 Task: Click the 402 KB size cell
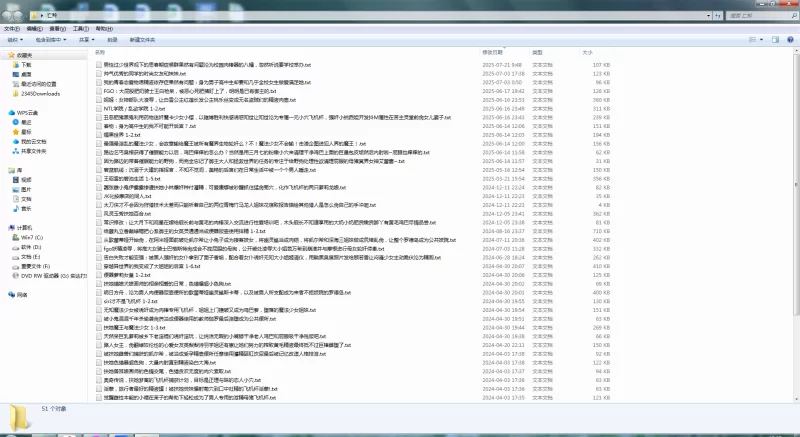click(x=601, y=240)
